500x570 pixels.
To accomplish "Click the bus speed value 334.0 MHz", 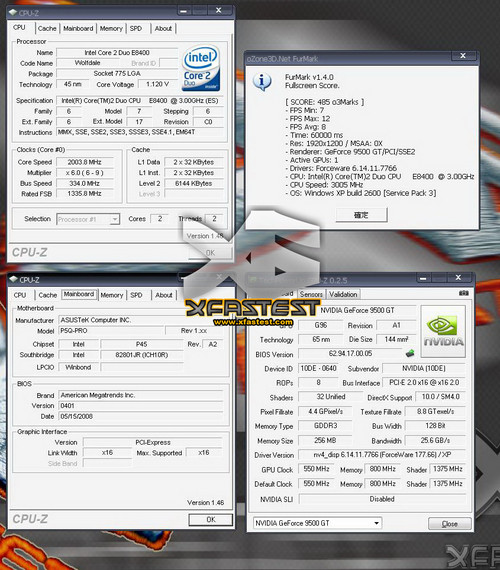I will coord(85,183).
